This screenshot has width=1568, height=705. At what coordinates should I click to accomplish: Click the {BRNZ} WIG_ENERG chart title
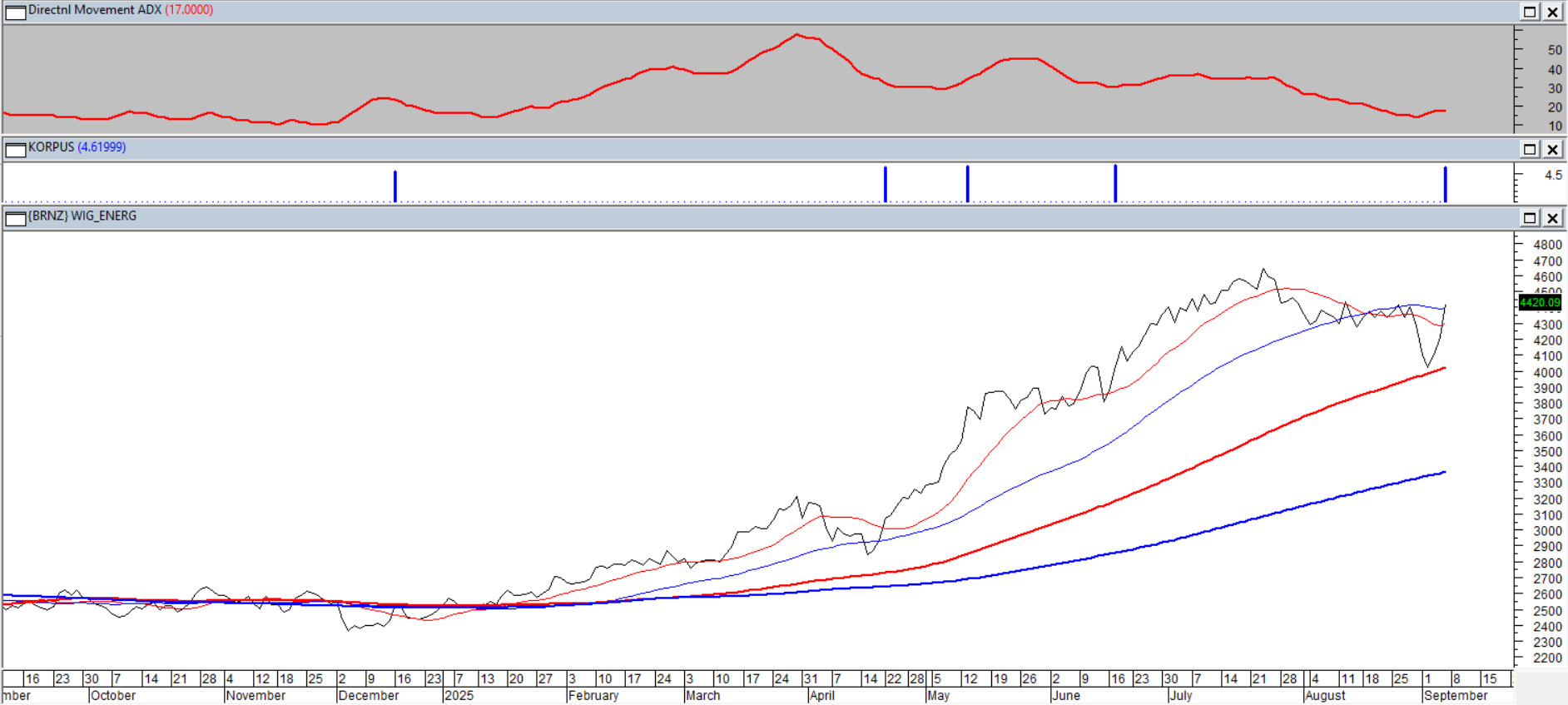[x=82, y=216]
